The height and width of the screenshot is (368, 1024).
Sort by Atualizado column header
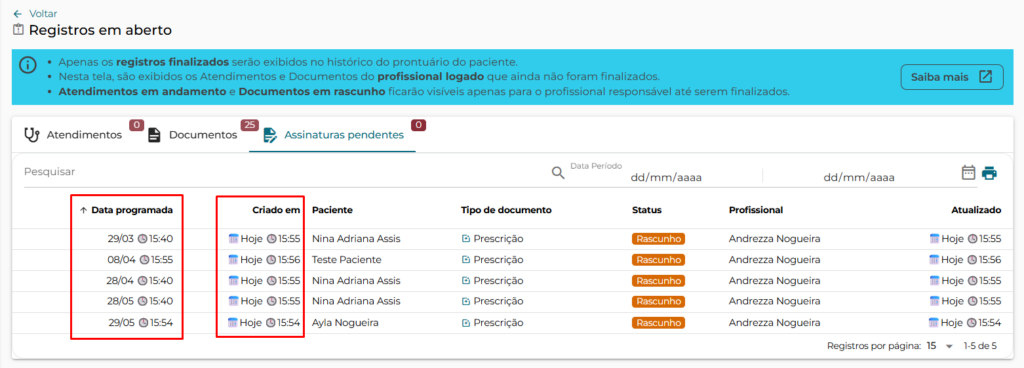tap(976, 210)
